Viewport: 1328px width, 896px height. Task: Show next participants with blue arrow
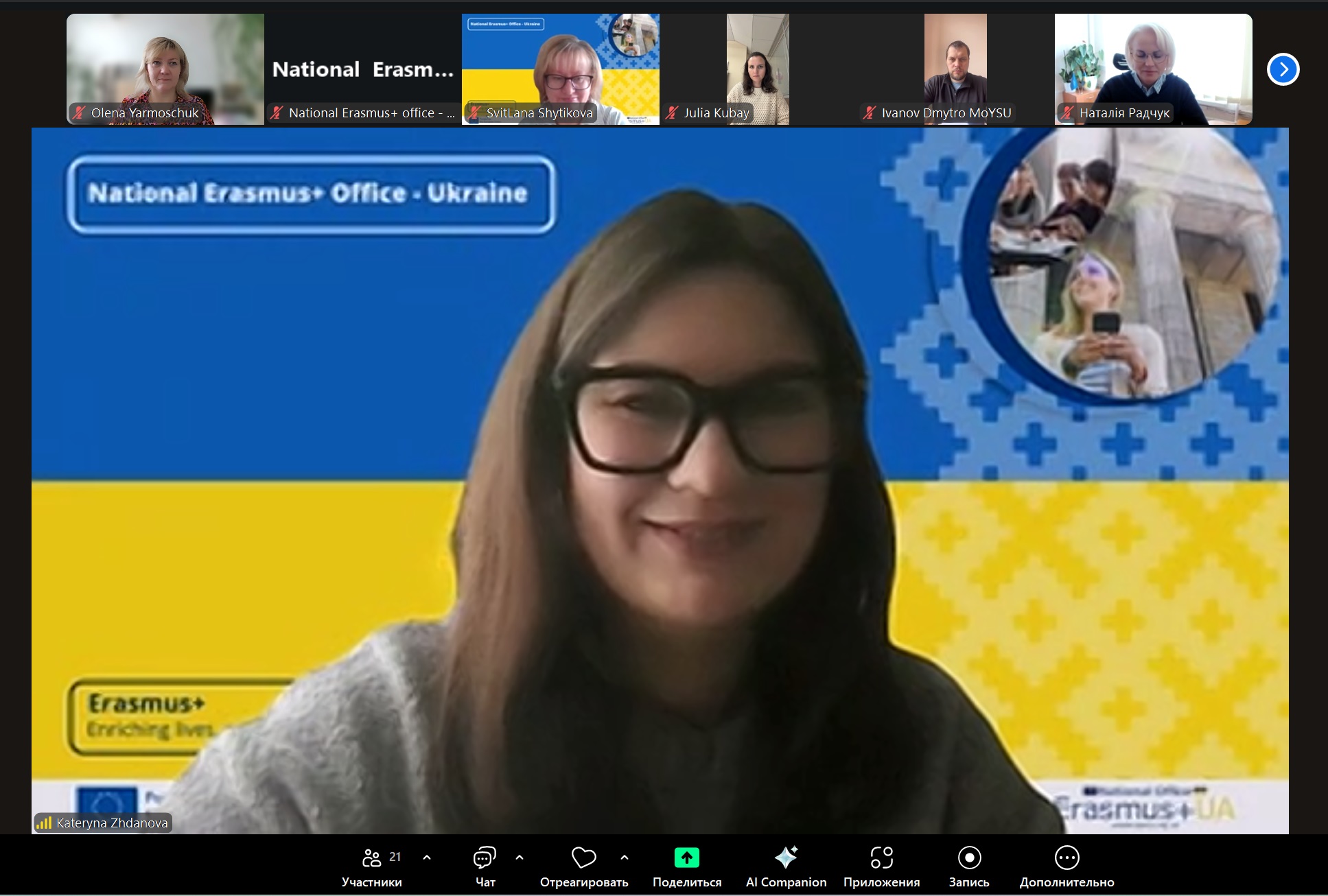click(x=1283, y=69)
